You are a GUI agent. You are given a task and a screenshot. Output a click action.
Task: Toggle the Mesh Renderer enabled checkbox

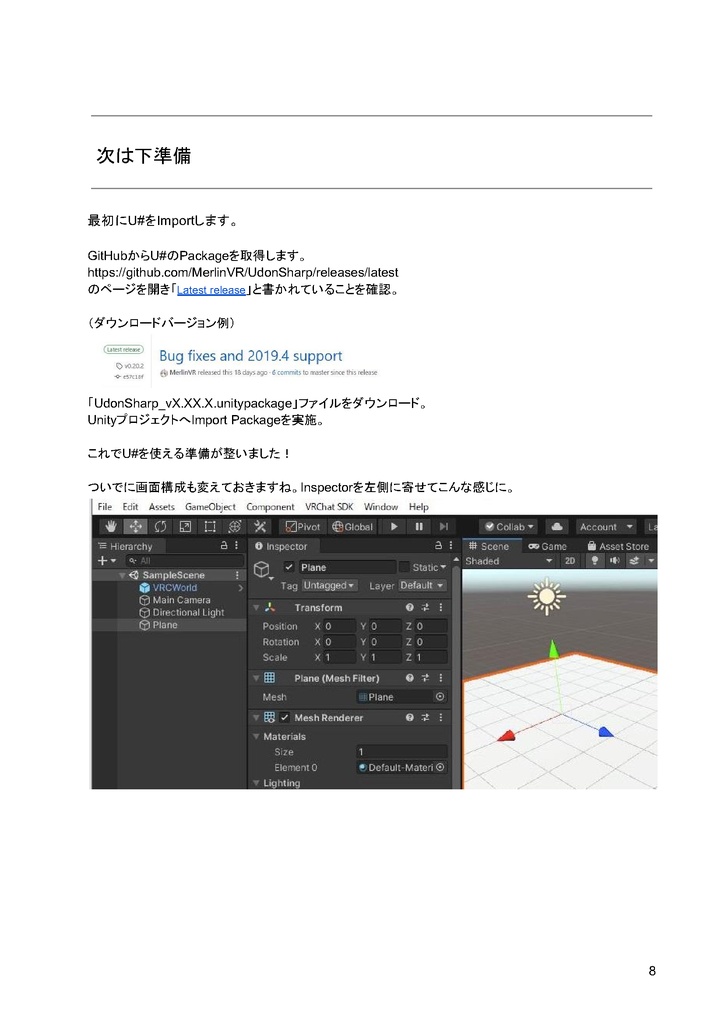tap(285, 717)
